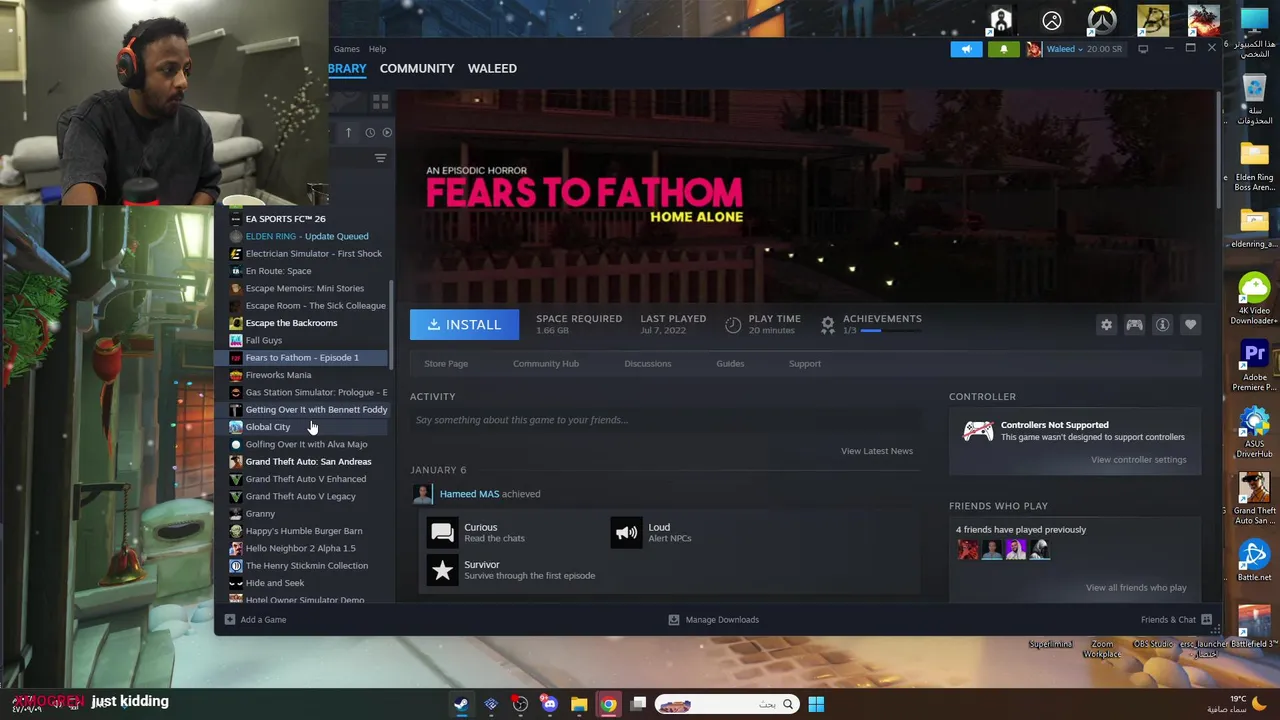Image resolution: width=1280 pixels, height=720 pixels.
Task: Open Manage Downloads
Action: [714, 620]
